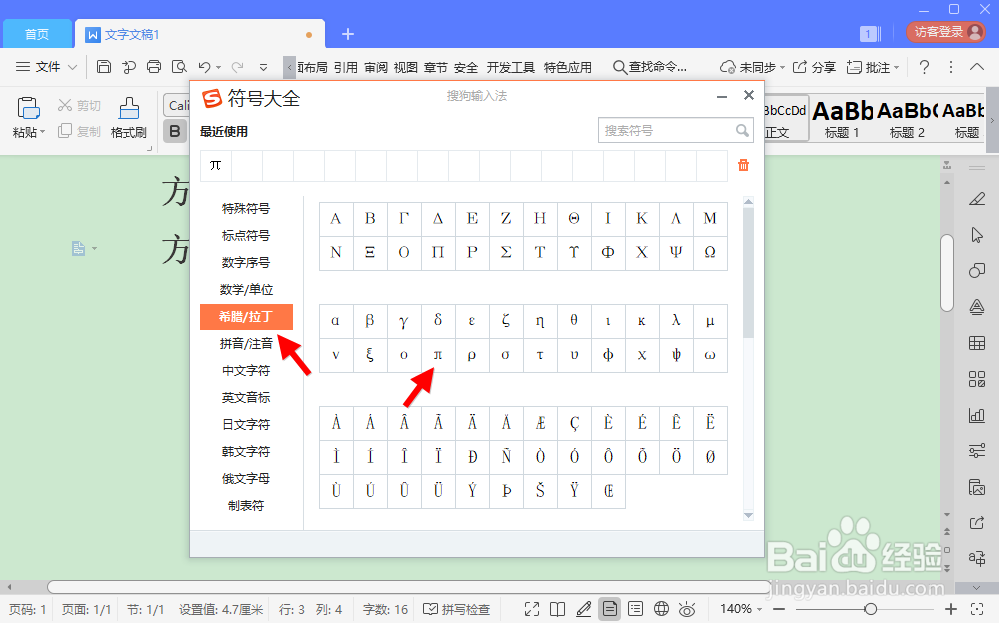Click the share icon in right sidebar
The width and height of the screenshot is (999, 623).
[x=978, y=522]
